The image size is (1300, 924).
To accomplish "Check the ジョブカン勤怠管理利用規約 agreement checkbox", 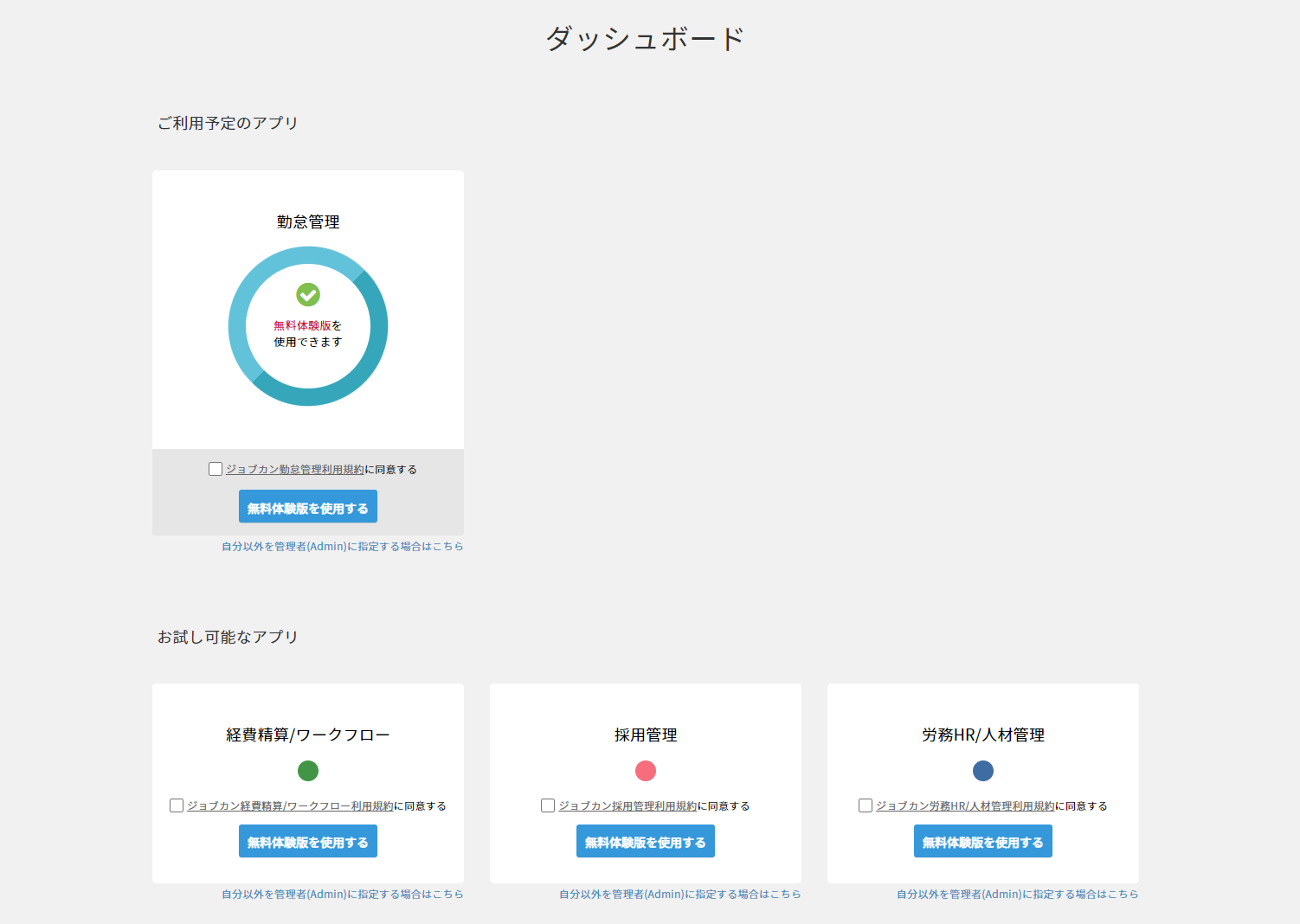I will point(216,469).
